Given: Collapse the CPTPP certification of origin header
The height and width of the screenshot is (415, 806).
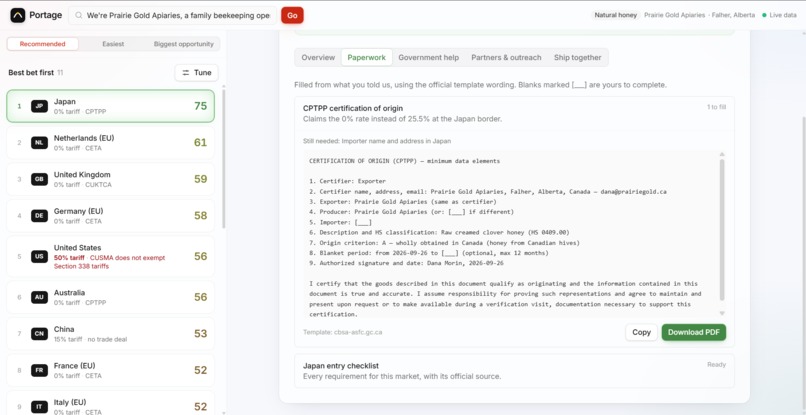Looking at the screenshot, I should [514, 114].
